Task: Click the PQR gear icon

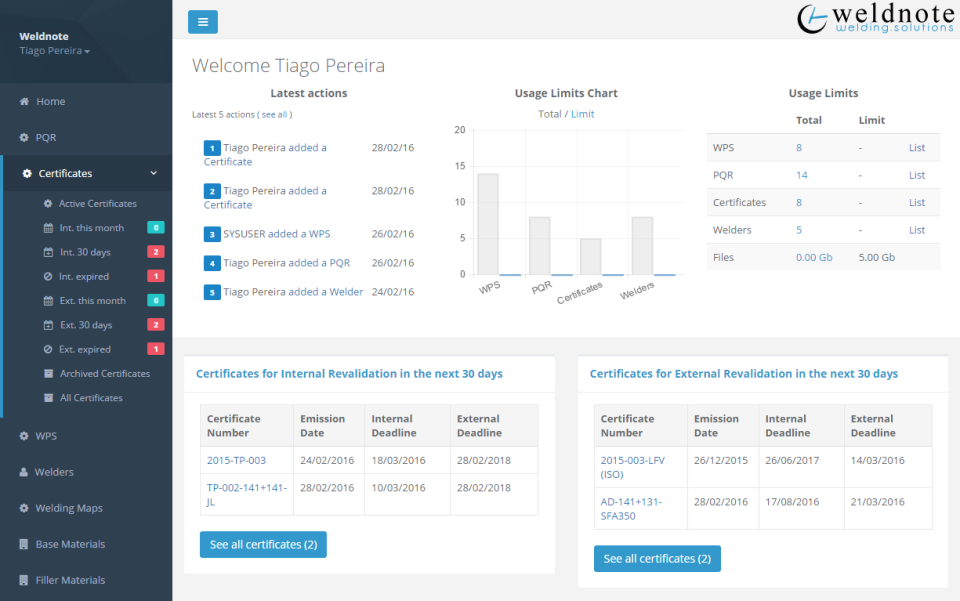Action: 24,138
